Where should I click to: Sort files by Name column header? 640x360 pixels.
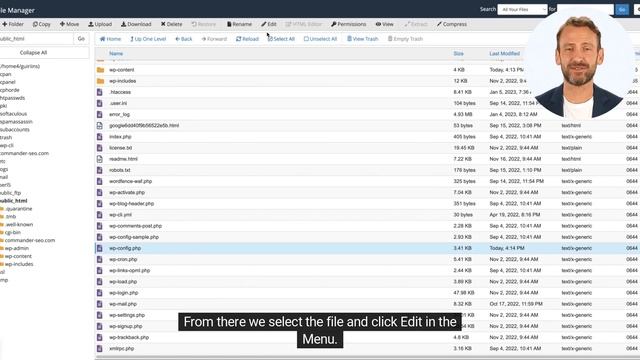click(116, 53)
